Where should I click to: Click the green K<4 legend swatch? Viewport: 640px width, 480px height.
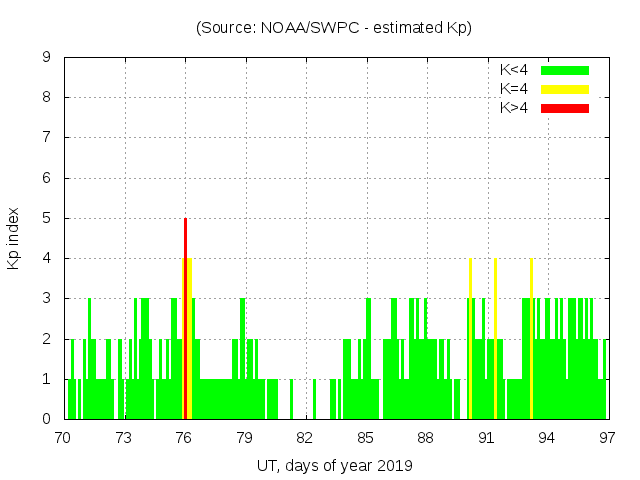[x=565, y=70]
